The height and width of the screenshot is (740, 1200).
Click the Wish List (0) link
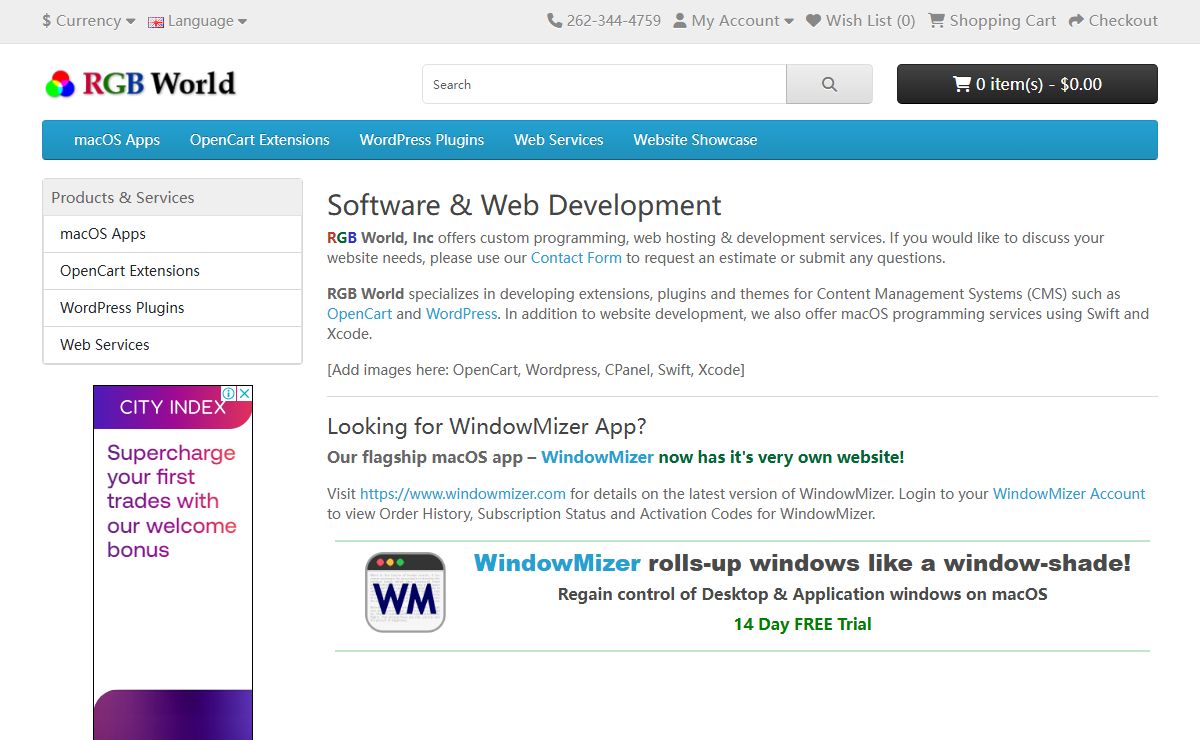tap(860, 20)
